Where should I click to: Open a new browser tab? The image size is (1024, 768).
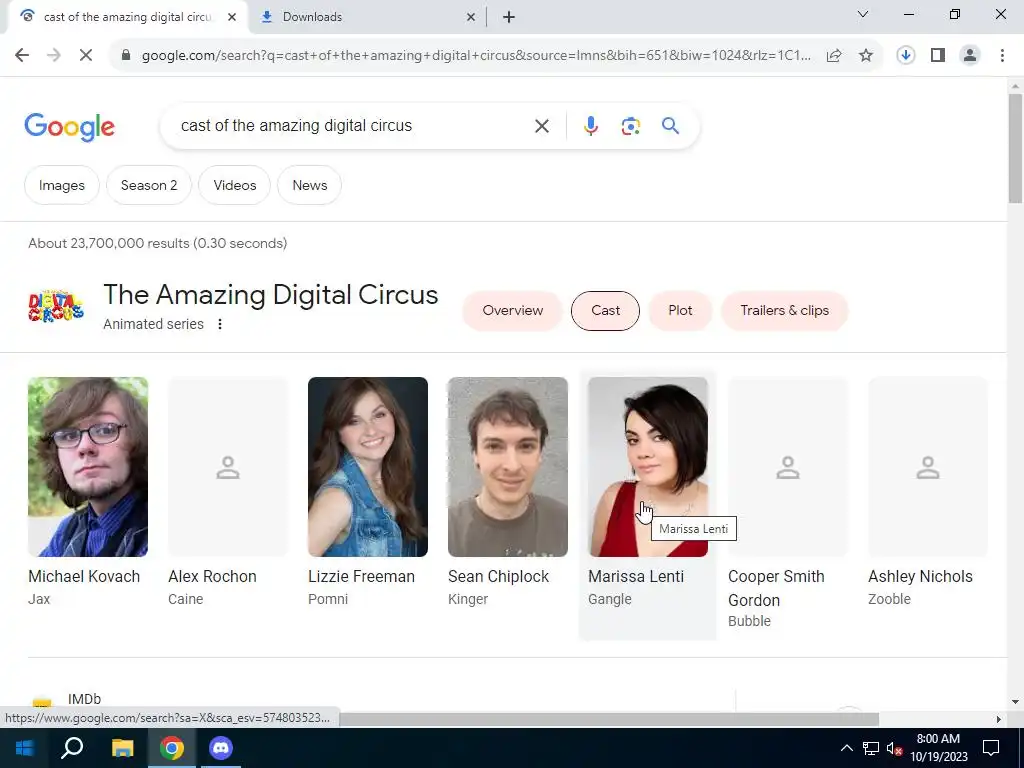click(509, 17)
